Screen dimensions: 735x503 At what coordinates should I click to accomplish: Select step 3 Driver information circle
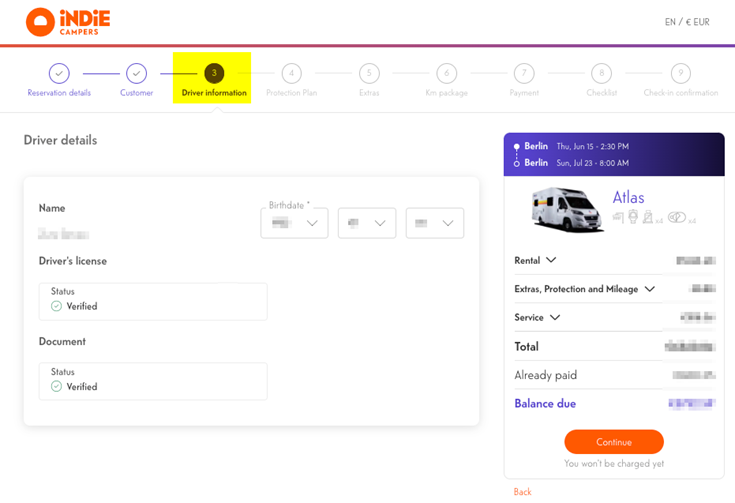click(x=213, y=73)
